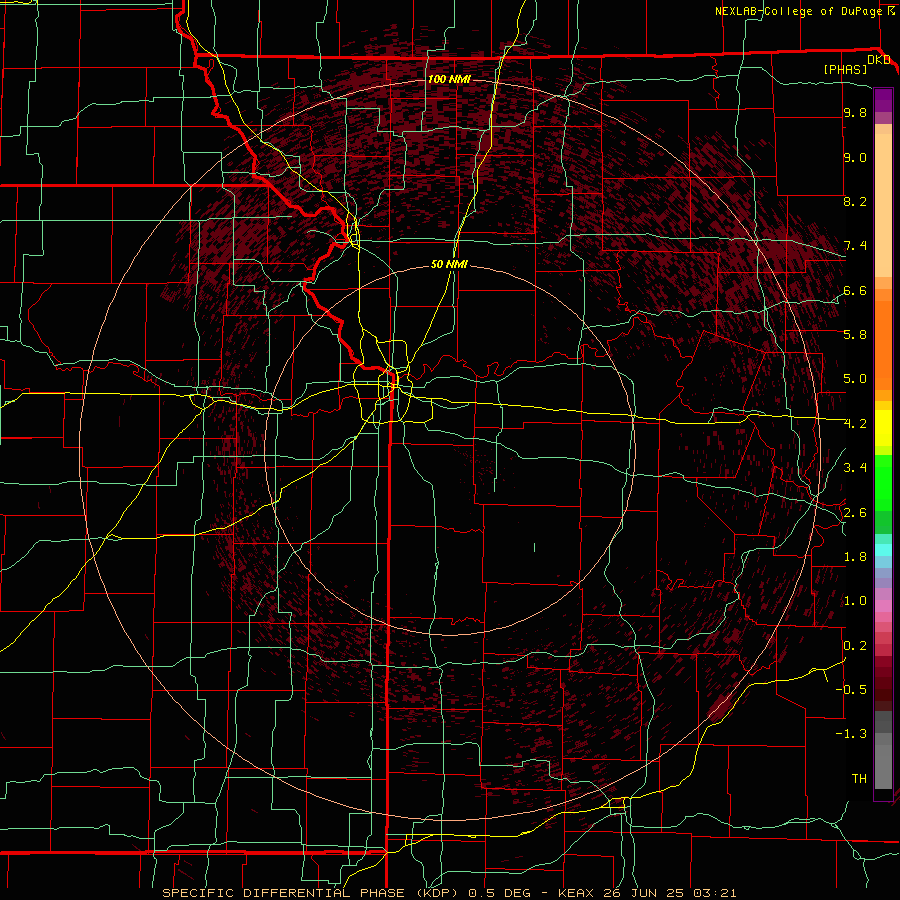Pick the cyan band on the color scale
Viewport: 900px width, 900px height.
pos(883,550)
